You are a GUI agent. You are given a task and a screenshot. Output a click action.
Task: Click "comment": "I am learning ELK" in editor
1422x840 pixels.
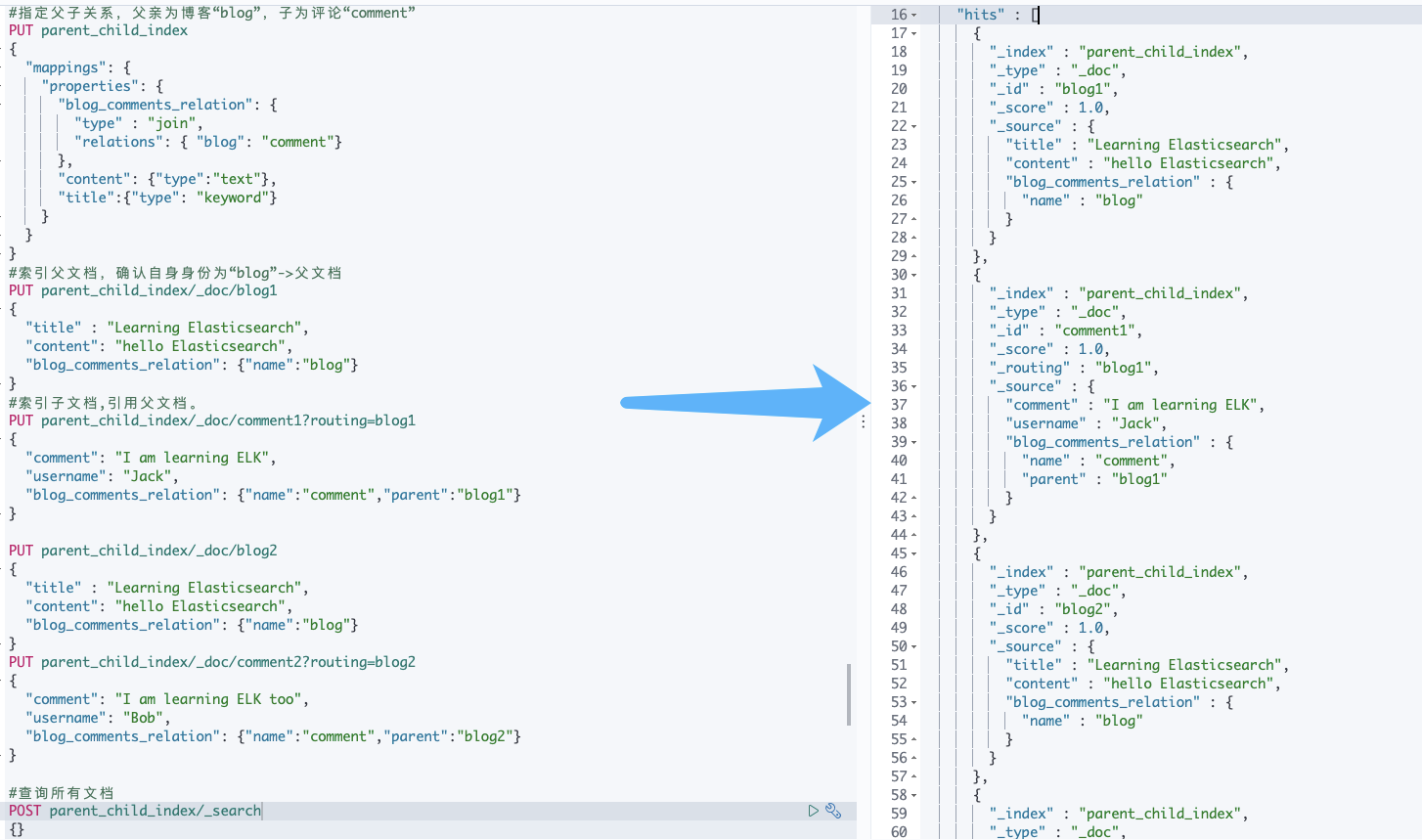151,458
